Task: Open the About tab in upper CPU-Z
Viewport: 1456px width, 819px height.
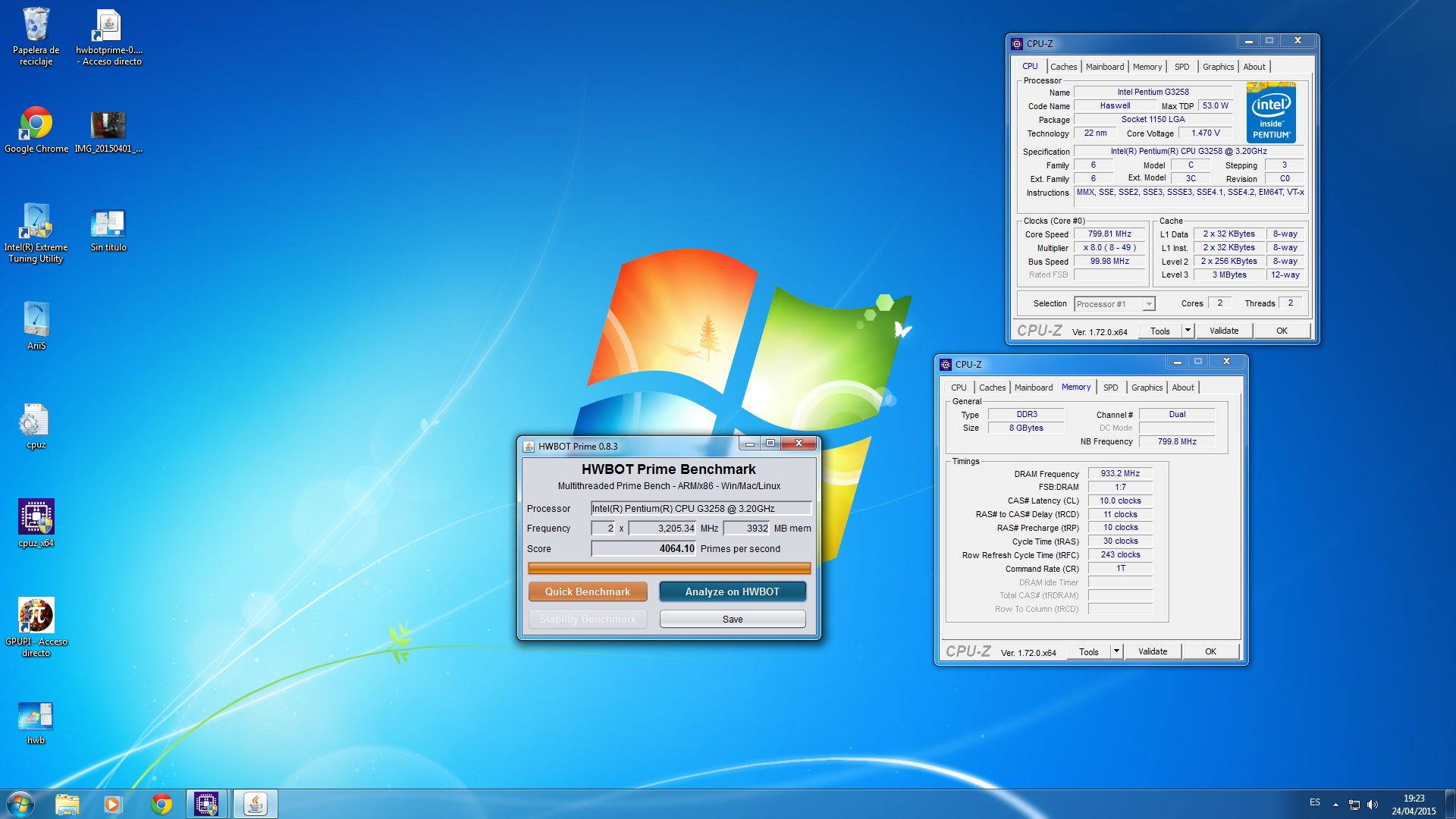Action: point(1254,67)
